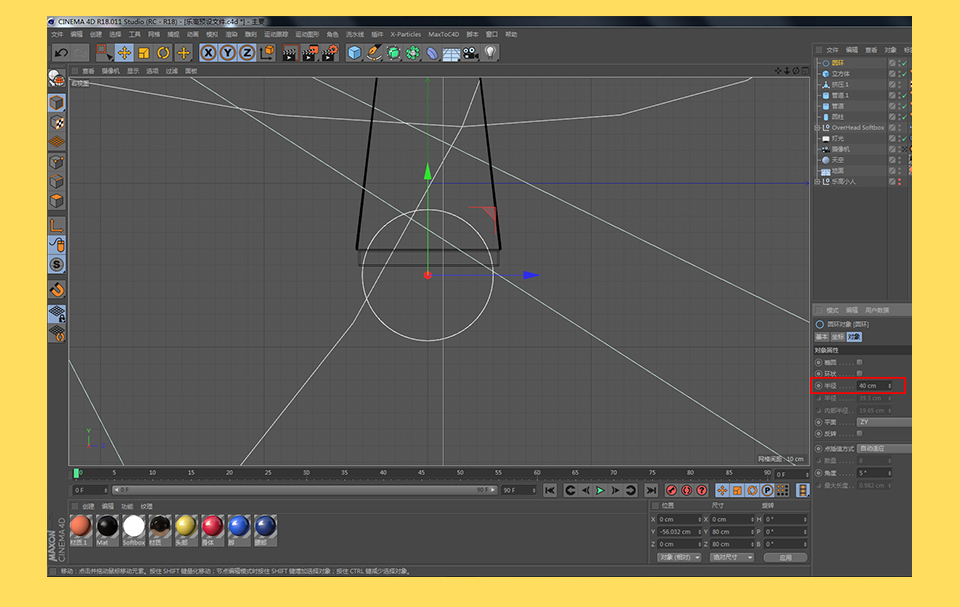Select the 立方体 object in tree
Viewport: 960px width, 607px height.
click(x=841, y=74)
